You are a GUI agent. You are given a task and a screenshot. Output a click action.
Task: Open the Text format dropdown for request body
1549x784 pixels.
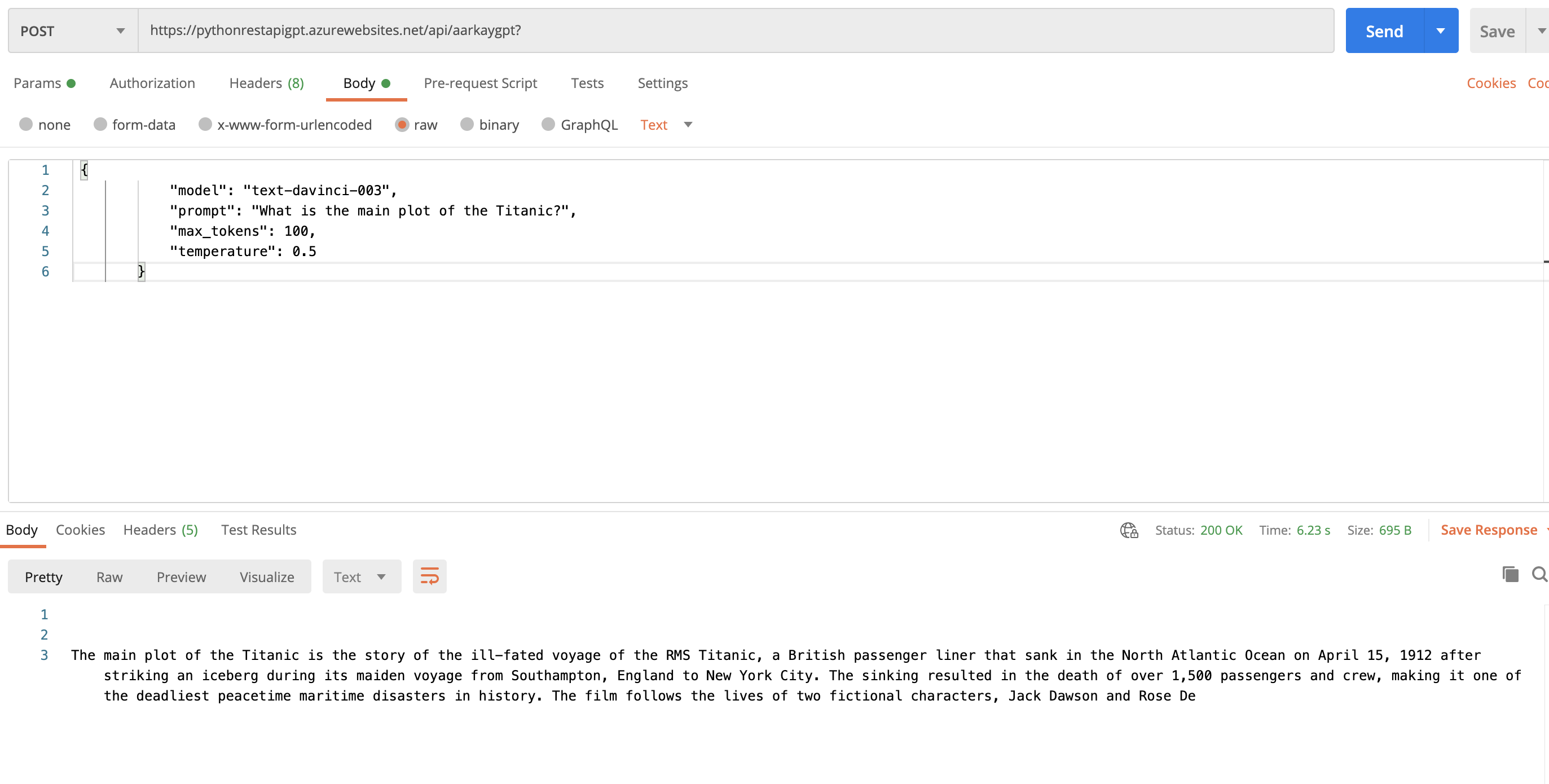pos(666,125)
